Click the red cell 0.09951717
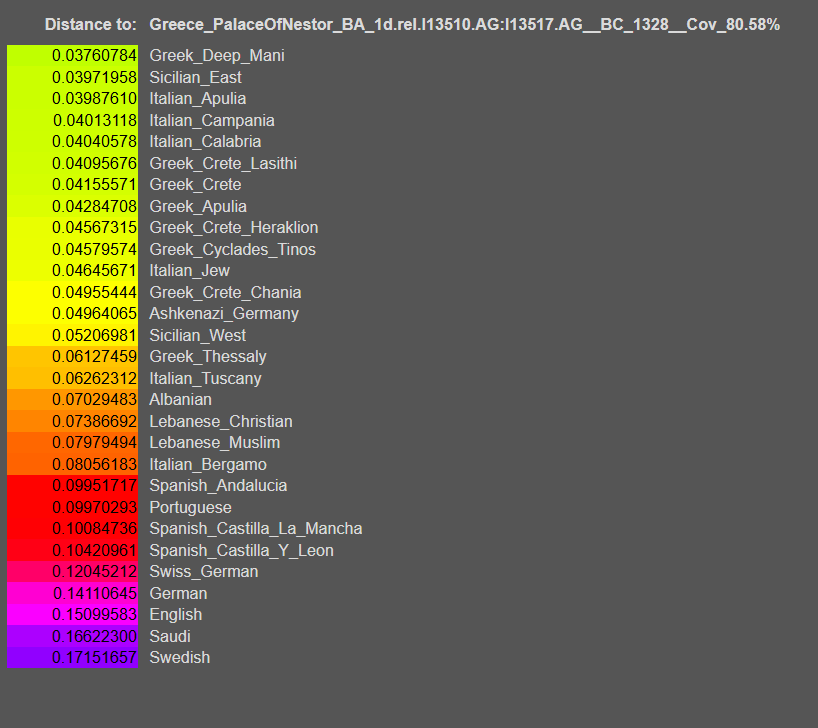818x728 pixels. point(73,485)
